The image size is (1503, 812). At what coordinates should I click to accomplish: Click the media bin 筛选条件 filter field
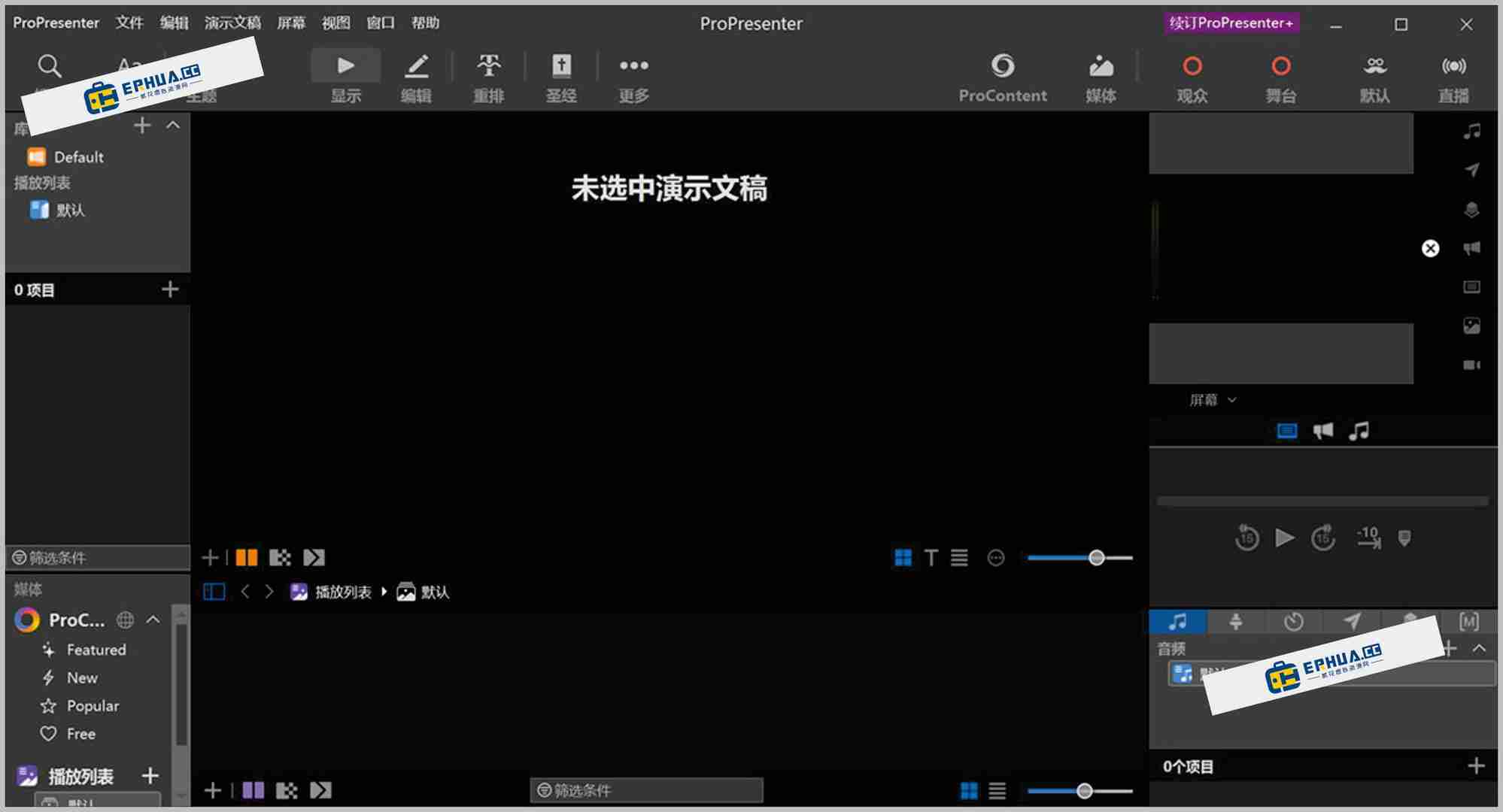click(x=647, y=790)
